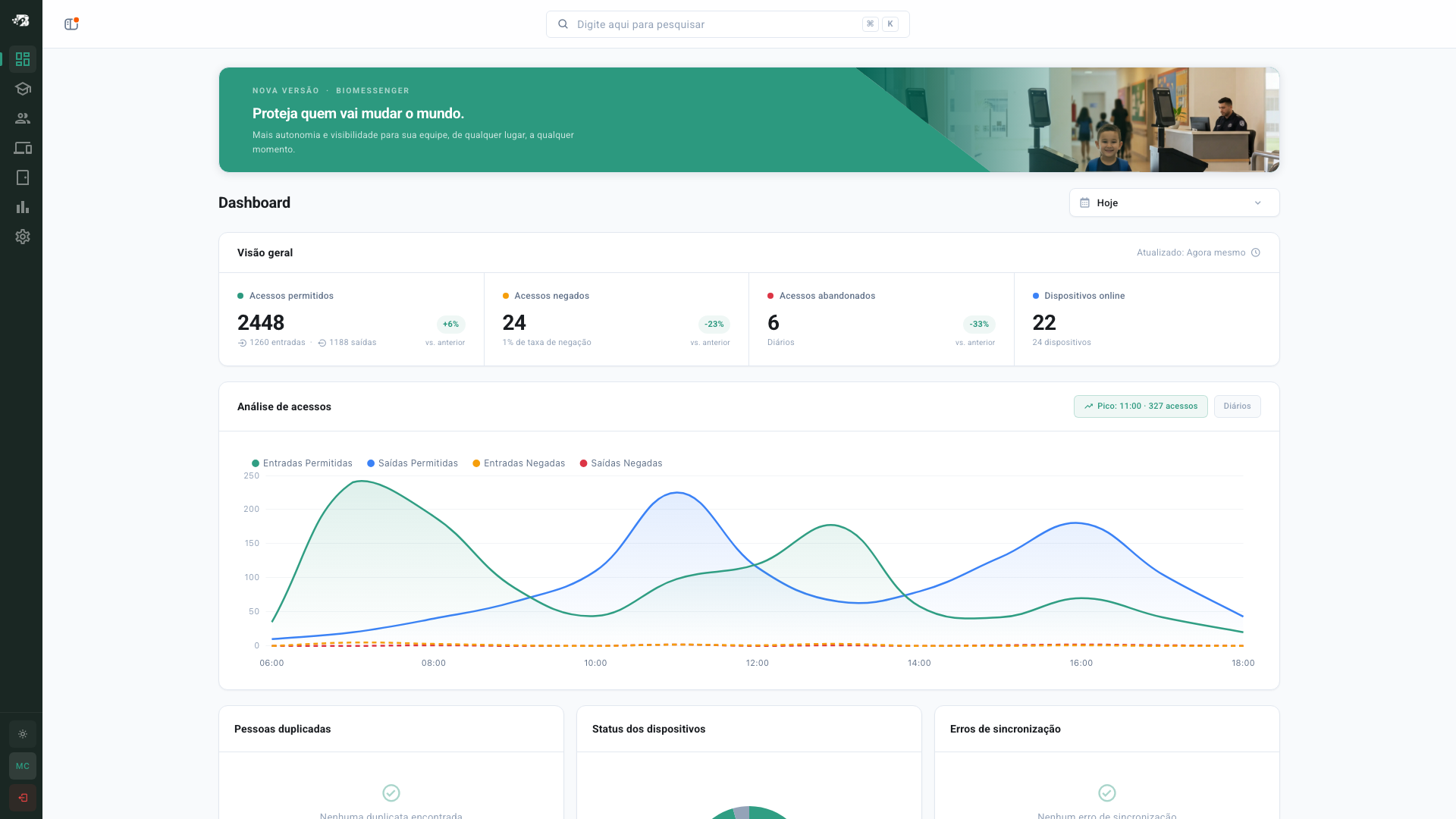Open the devices sidebar icon
Viewport: 1456px width, 819px height.
tap(23, 148)
